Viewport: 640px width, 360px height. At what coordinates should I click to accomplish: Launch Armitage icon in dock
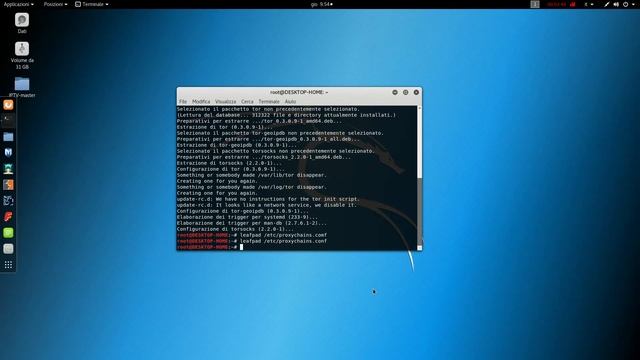(8, 169)
